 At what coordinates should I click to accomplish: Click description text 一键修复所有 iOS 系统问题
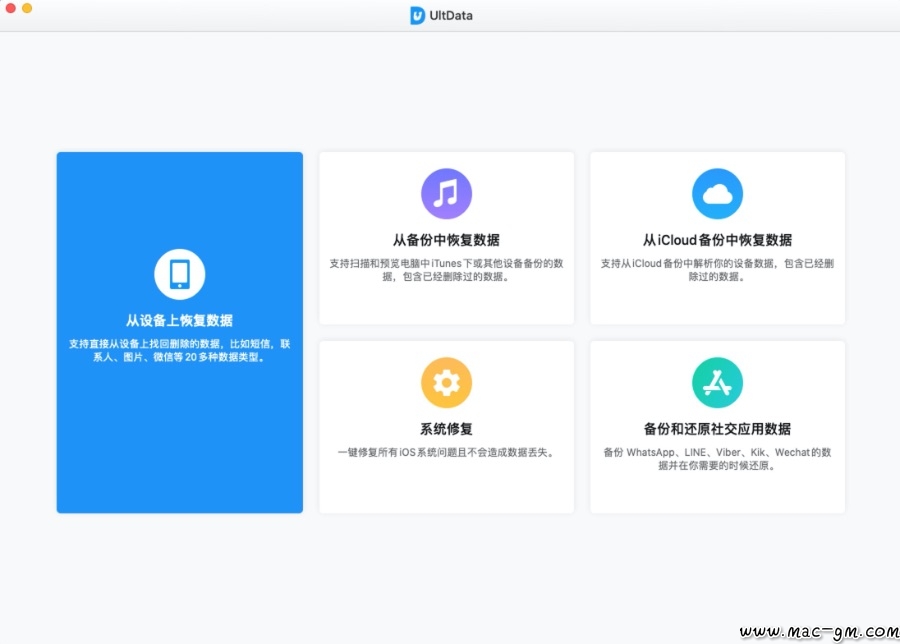point(447,452)
